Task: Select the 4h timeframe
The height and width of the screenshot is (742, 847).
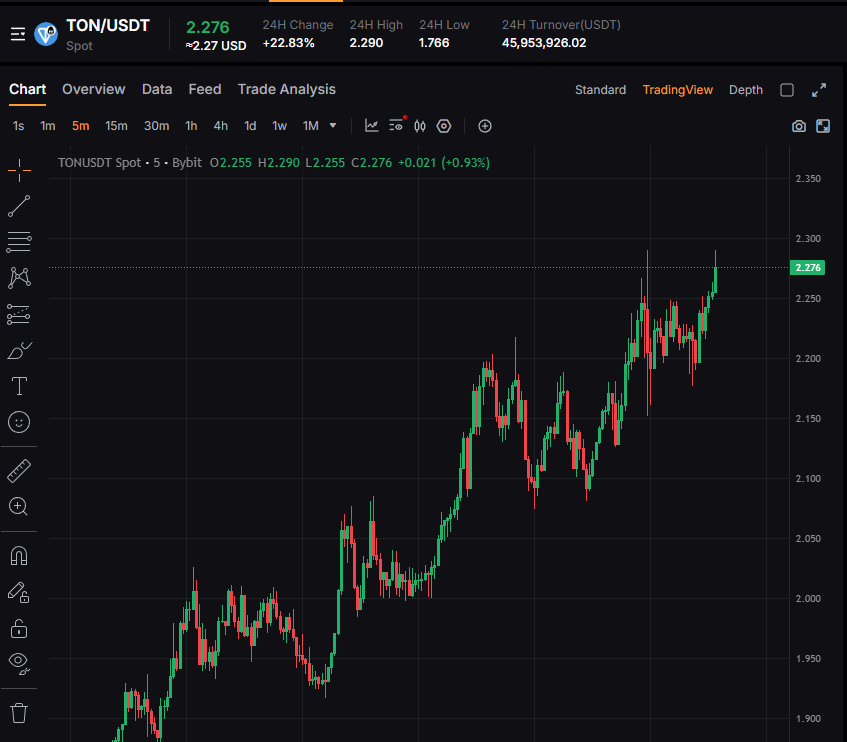Action: pyautogui.click(x=220, y=126)
